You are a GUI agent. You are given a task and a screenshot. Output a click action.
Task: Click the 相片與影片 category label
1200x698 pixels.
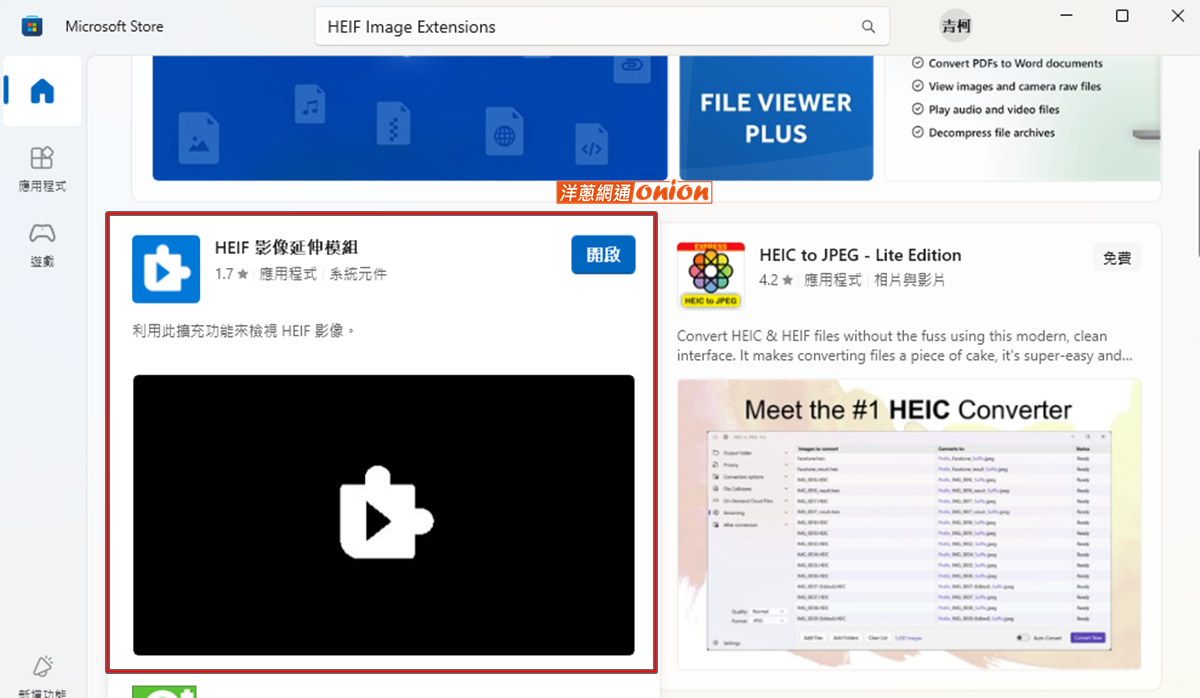point(909,280)
